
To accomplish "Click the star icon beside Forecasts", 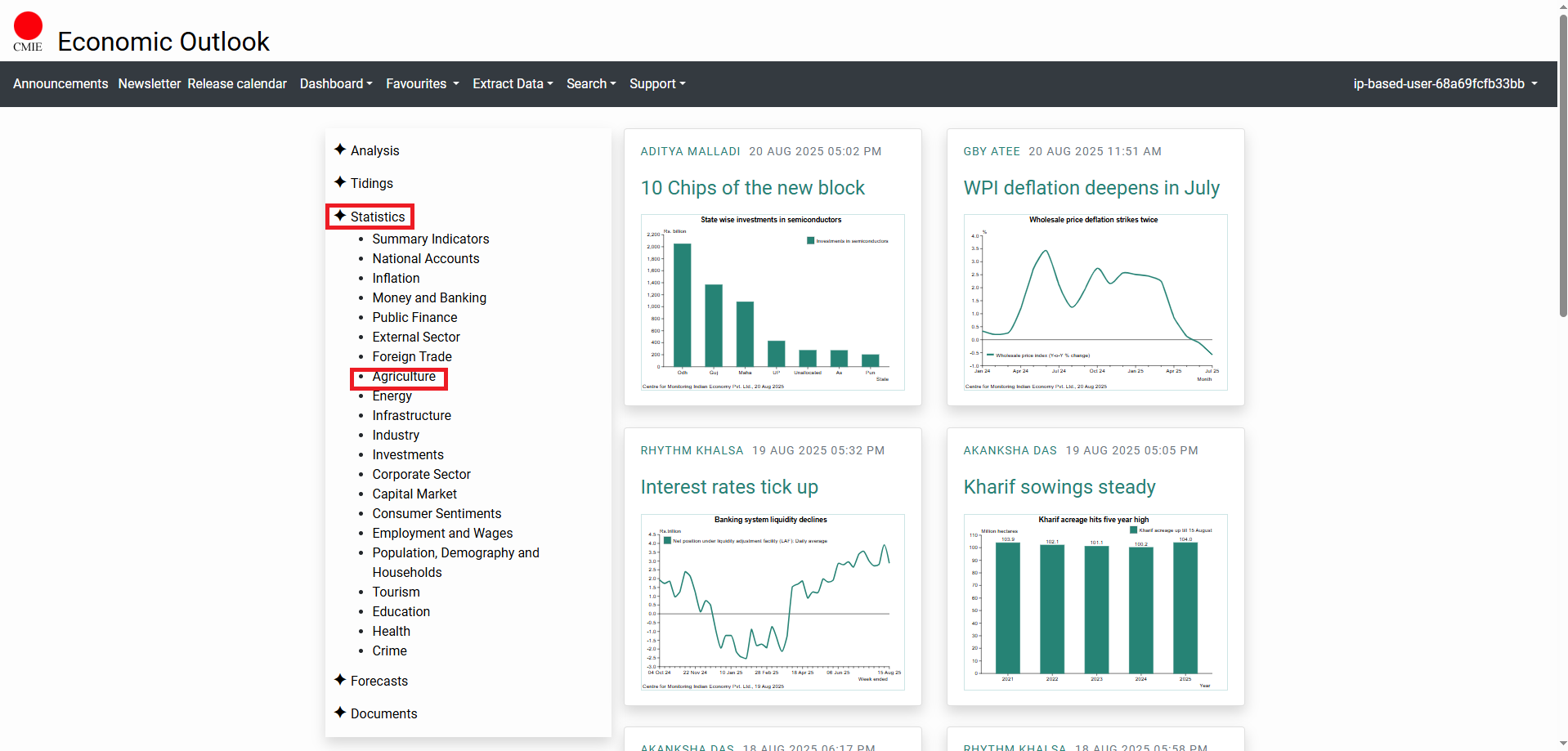I will (340, 680).
